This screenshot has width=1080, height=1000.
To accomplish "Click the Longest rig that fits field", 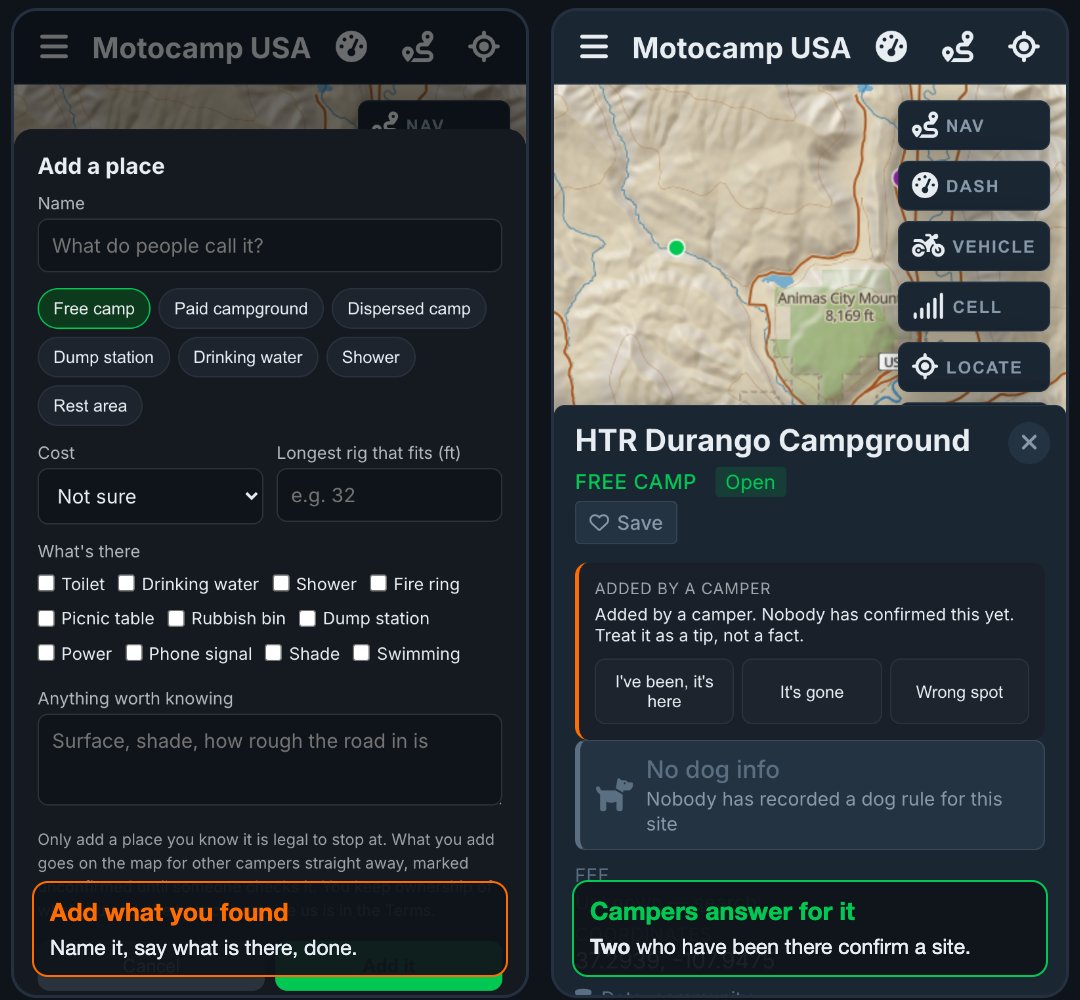I will coord(389,495).
